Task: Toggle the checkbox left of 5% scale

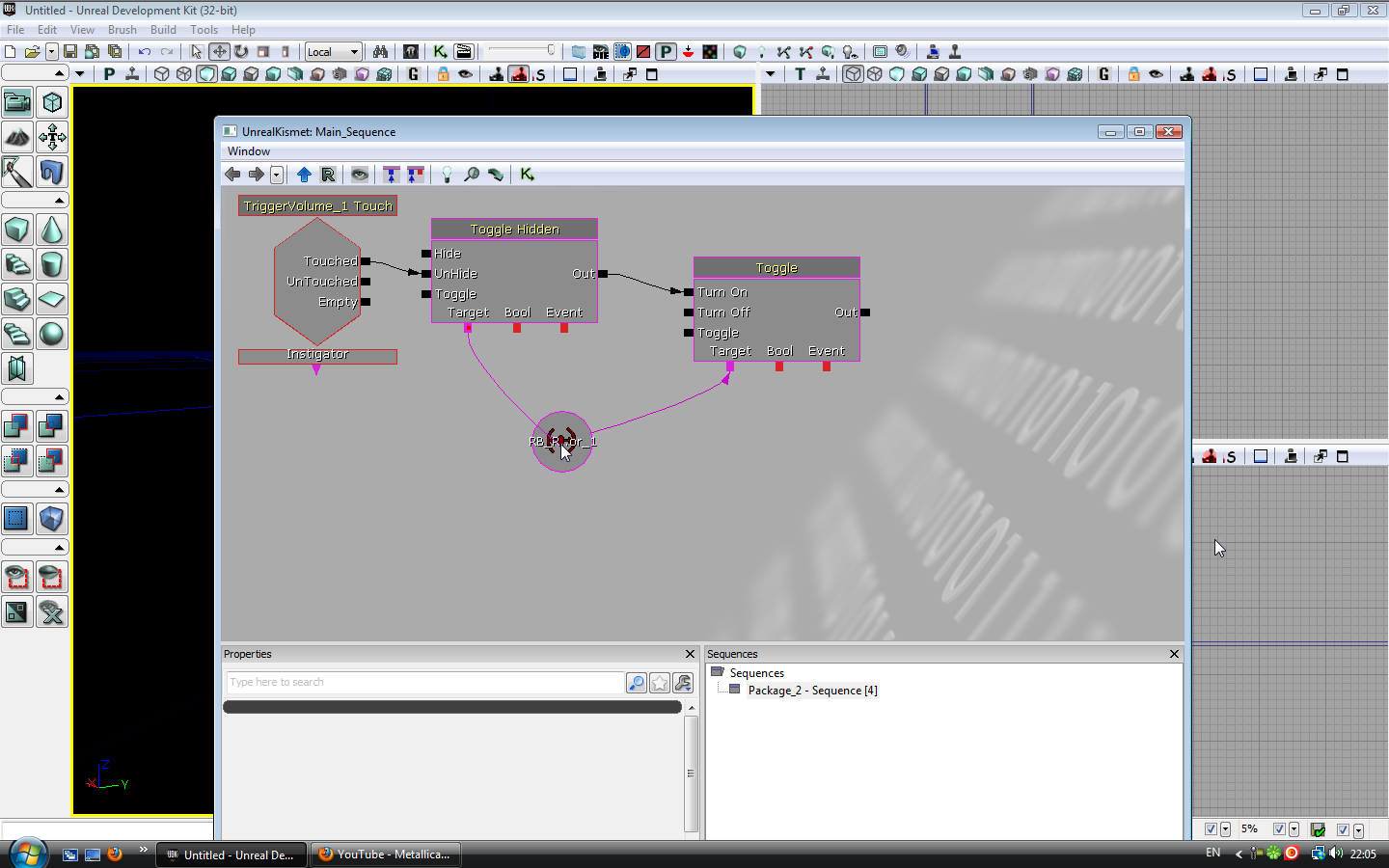Action: point(1211,829)
